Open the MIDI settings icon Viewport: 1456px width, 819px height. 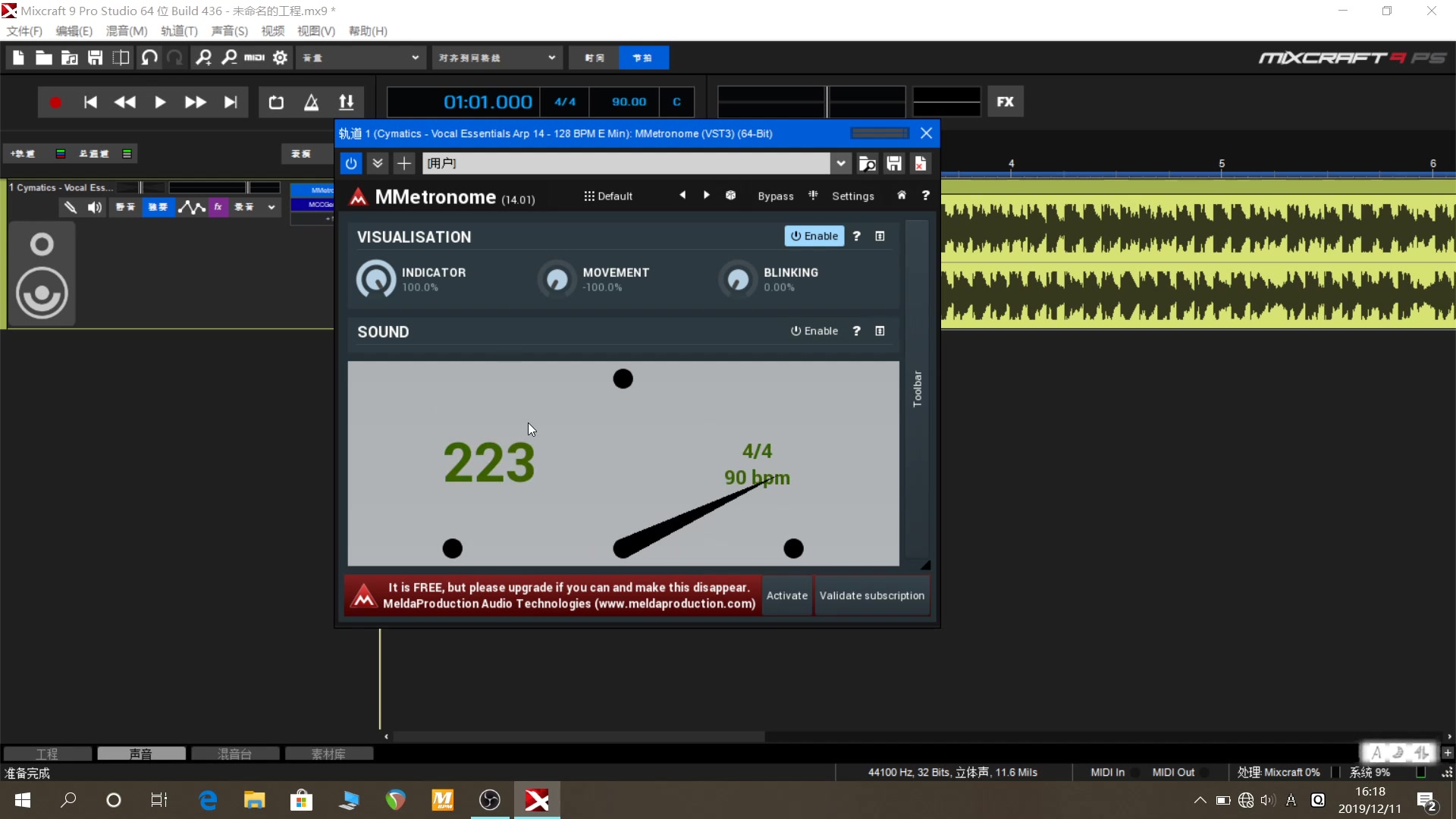point(254,58)
